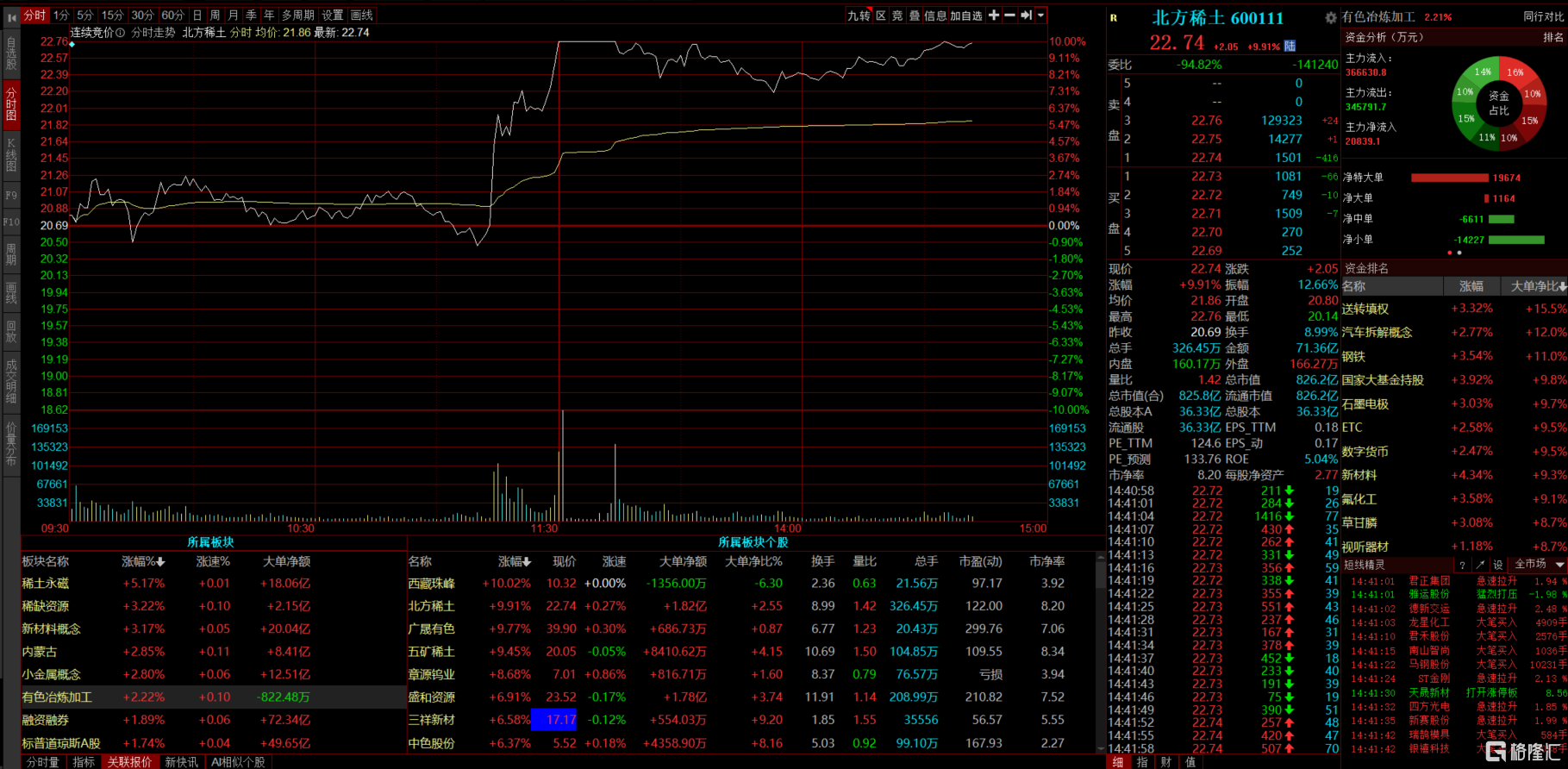
Task: Open the 全市场 market dropdown
Action: pyautogui.click(x=1539, y=565)
